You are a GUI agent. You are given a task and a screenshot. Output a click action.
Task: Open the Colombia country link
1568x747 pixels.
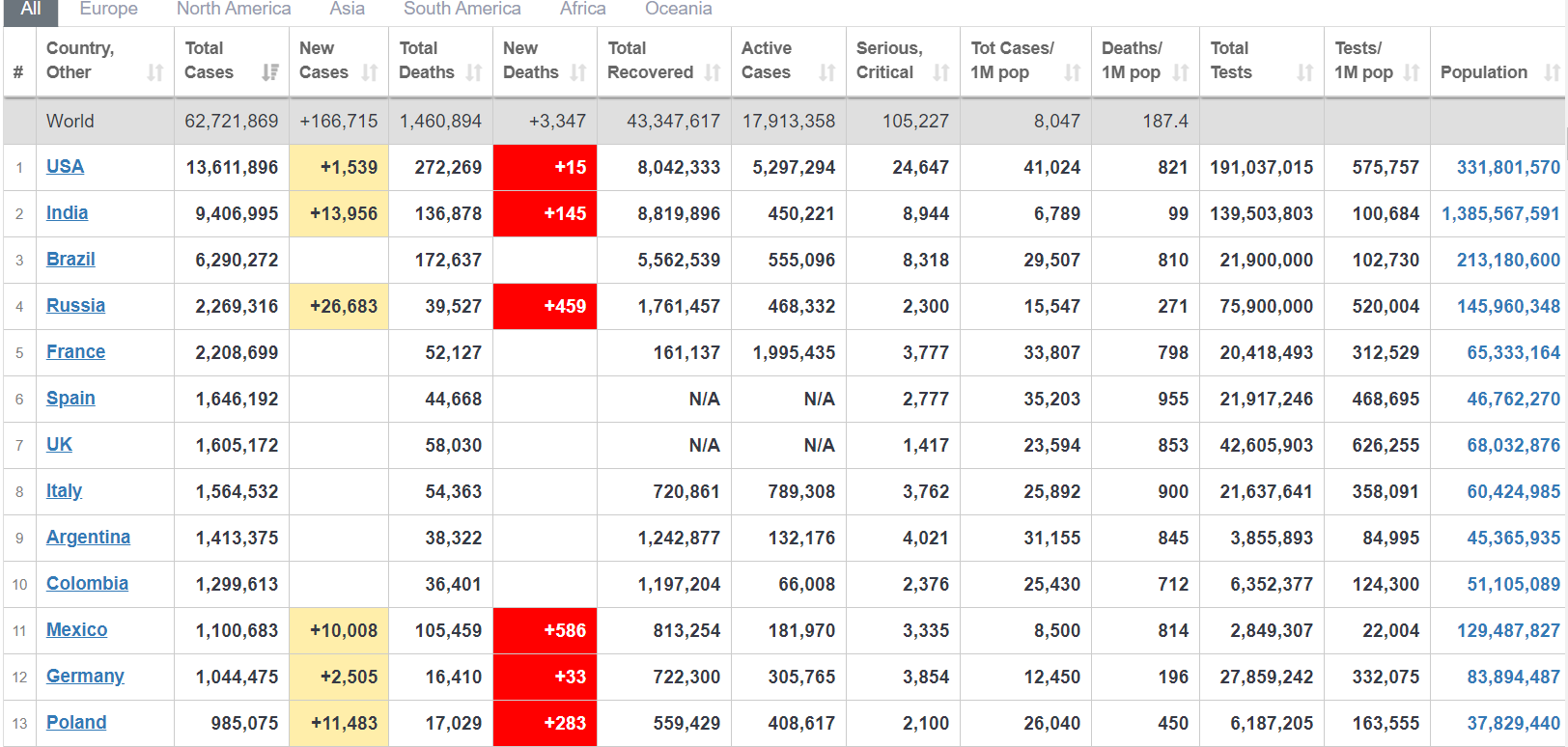coord(87,583)
